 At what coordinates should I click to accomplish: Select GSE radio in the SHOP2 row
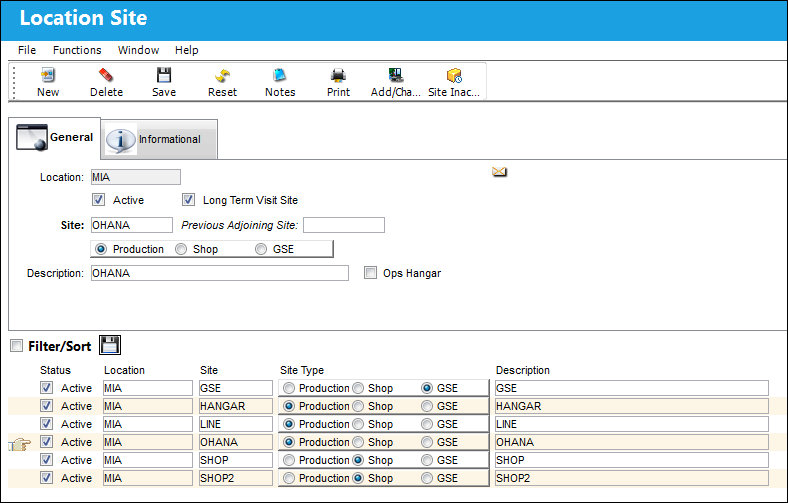(x=427, y=478)
